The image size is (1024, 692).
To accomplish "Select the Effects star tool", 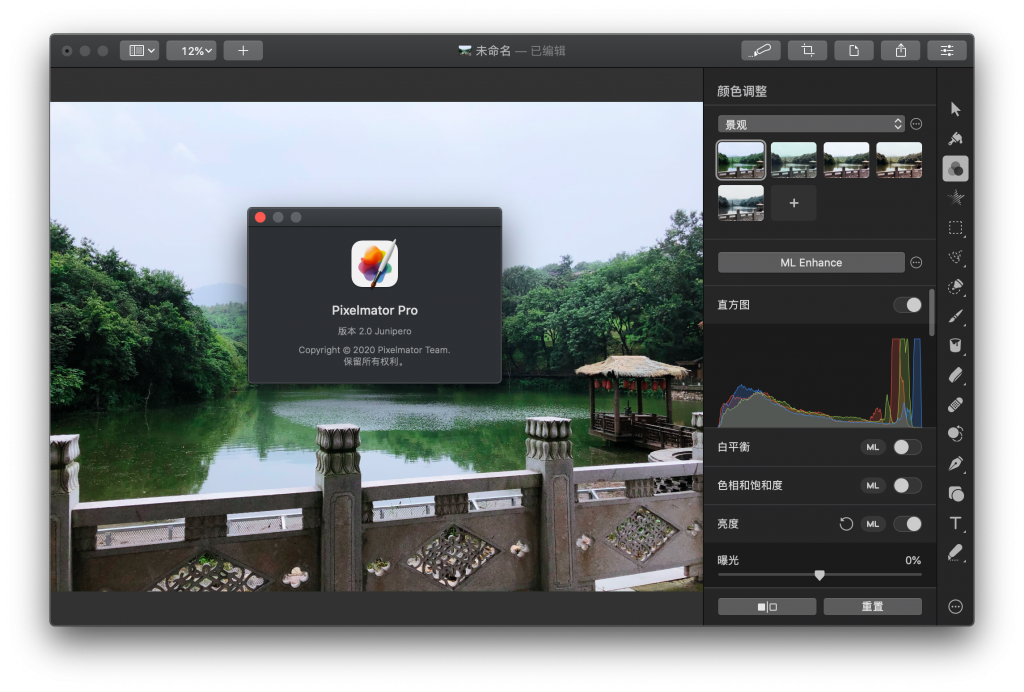I will tap(955, 198).
